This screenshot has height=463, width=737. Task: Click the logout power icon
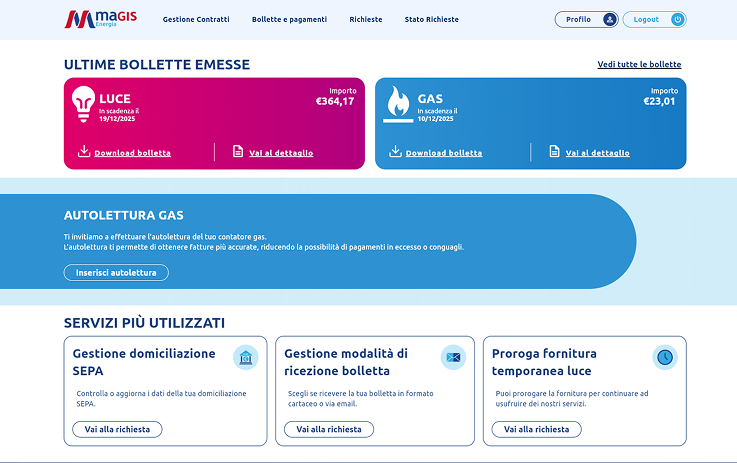point(677,19)
